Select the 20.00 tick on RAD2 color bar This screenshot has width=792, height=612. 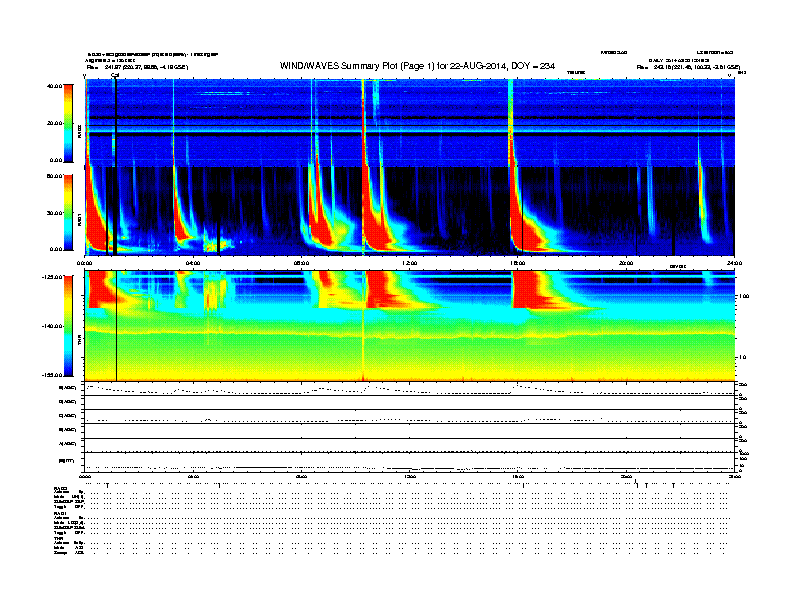tap(54, 123)
